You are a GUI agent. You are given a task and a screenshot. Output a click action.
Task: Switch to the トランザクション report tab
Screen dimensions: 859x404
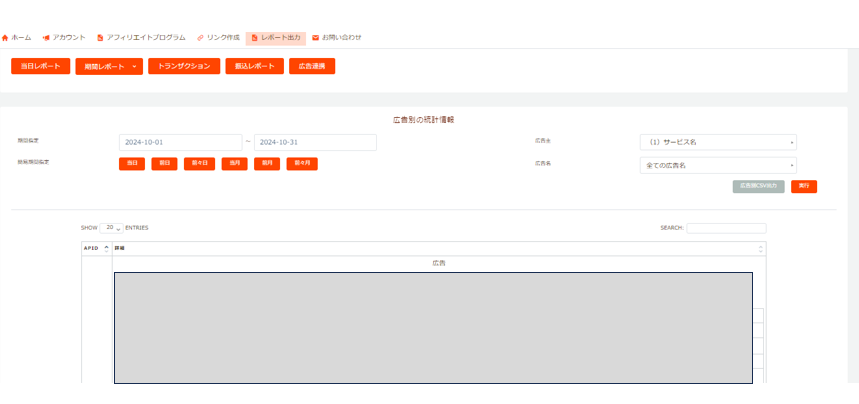[183, 67]
